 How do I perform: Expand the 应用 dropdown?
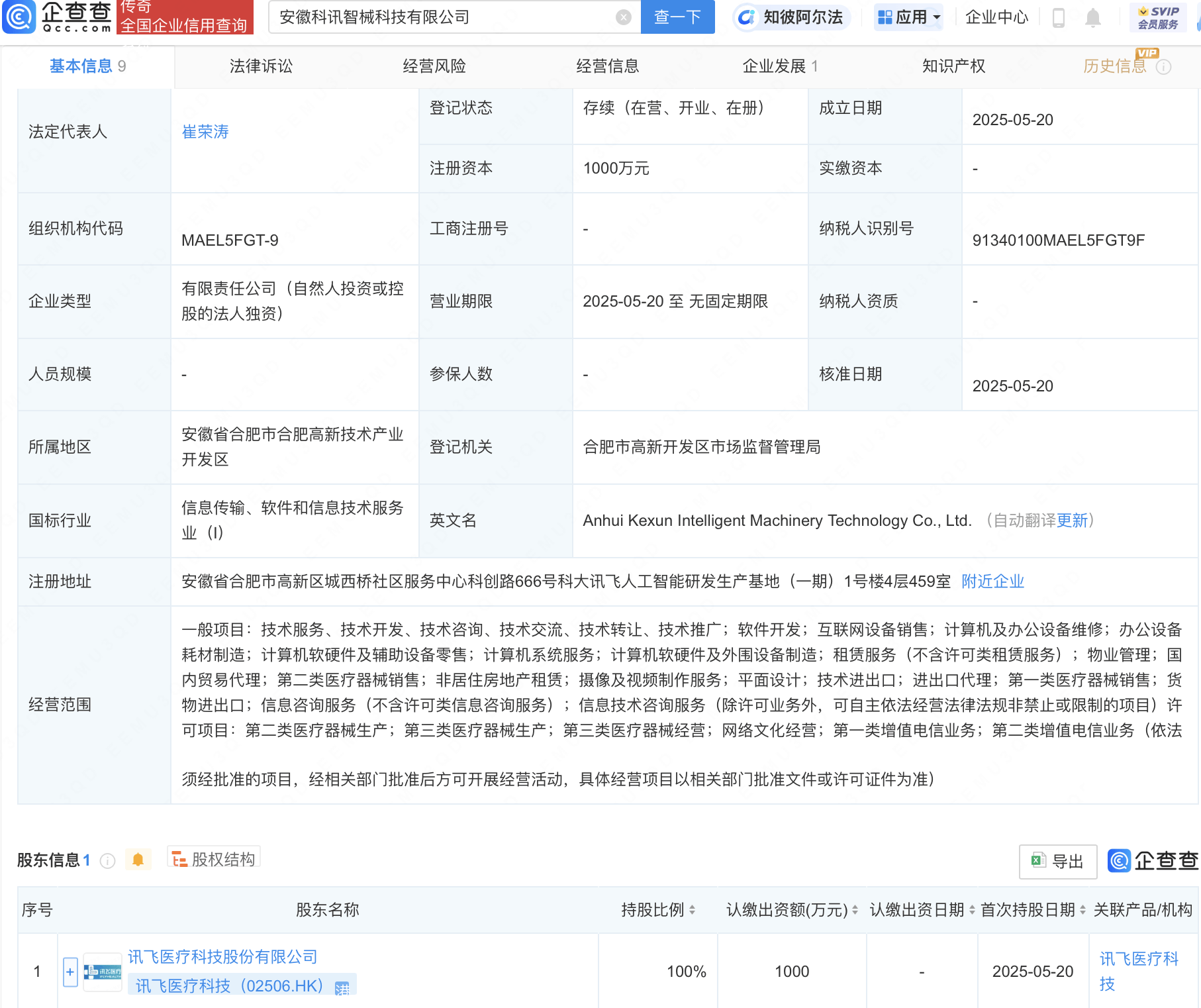(908, 17)
